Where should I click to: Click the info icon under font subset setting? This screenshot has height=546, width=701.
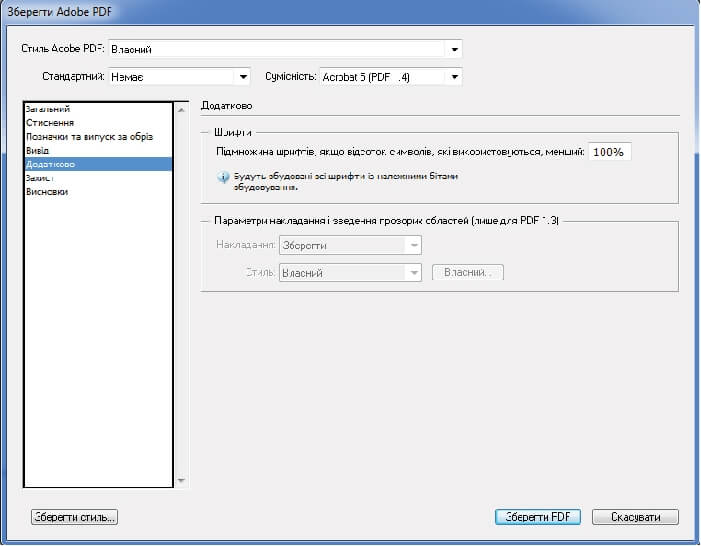[x=223, y=177]
